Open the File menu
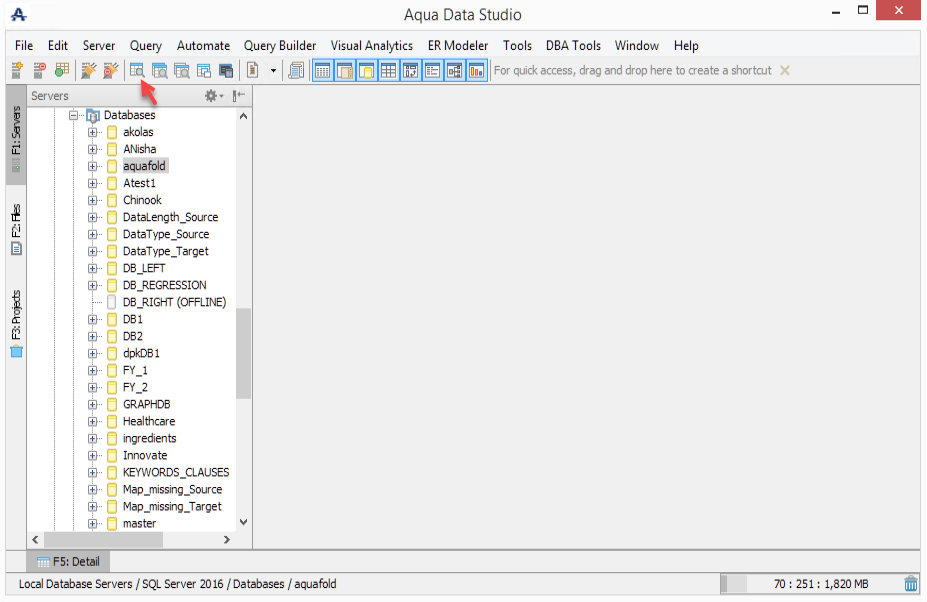This screenshot has height=602, width=927. (24, 46)
